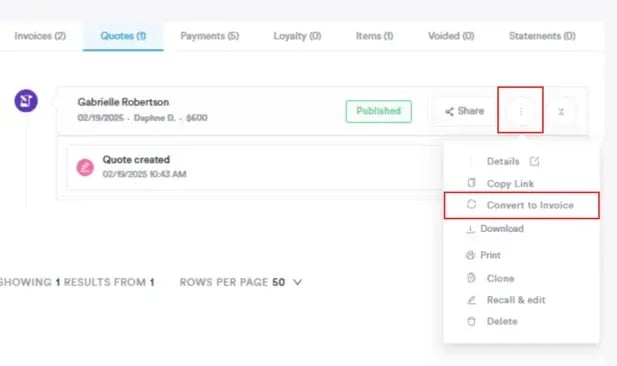
Task: Click the open-in-new icon beside Details
Action: (x=534, y=161)
